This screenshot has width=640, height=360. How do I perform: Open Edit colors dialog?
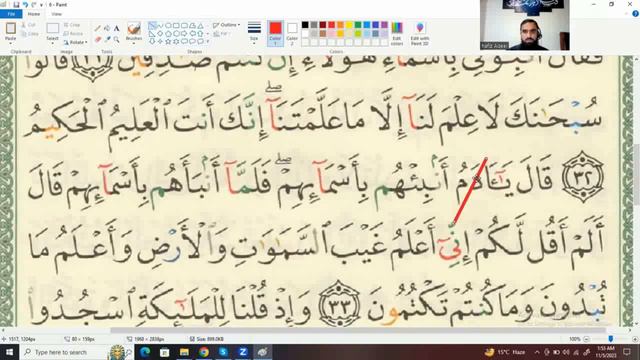coord(397,33)
